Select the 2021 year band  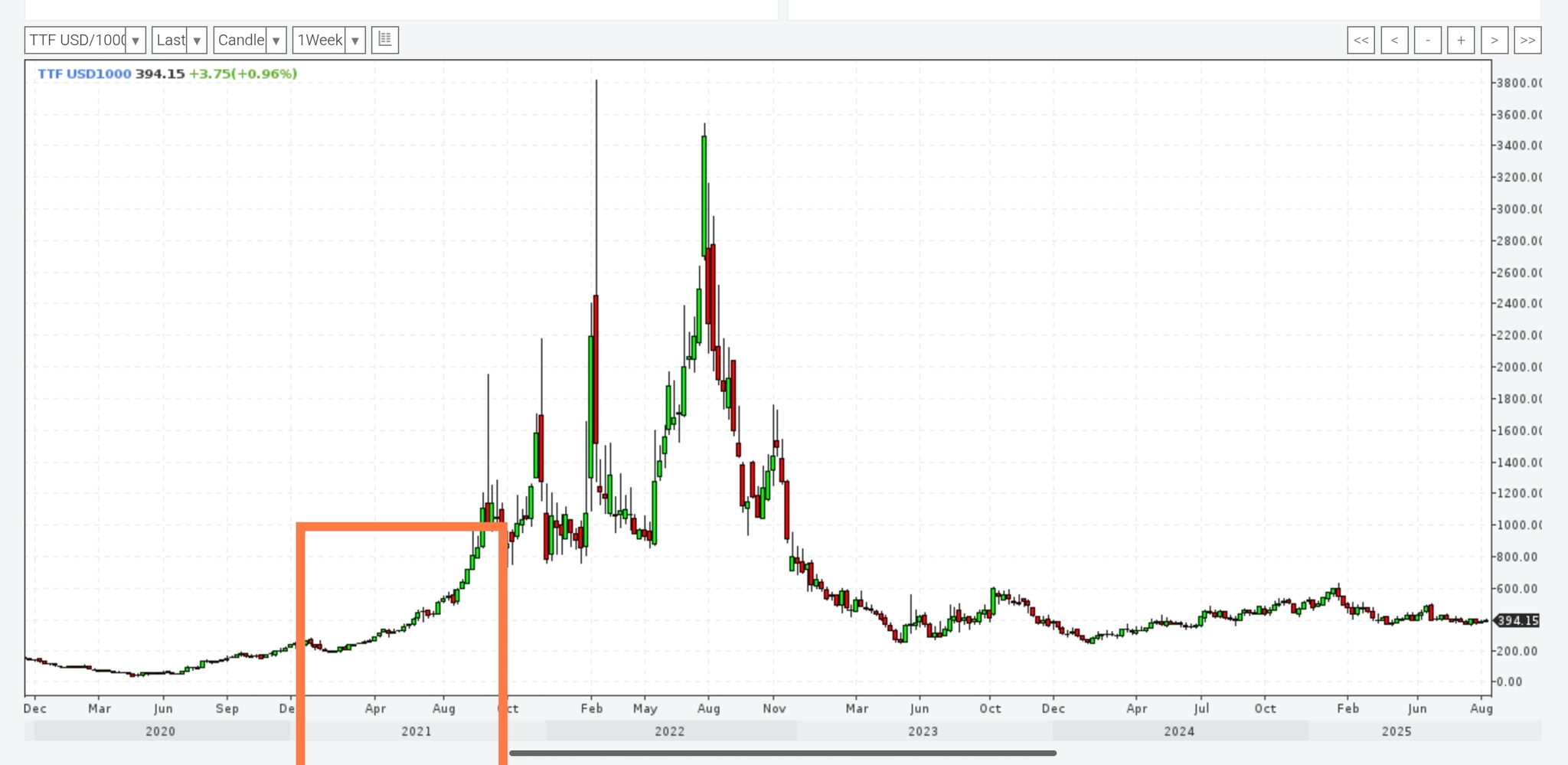(x=416, y=731)
